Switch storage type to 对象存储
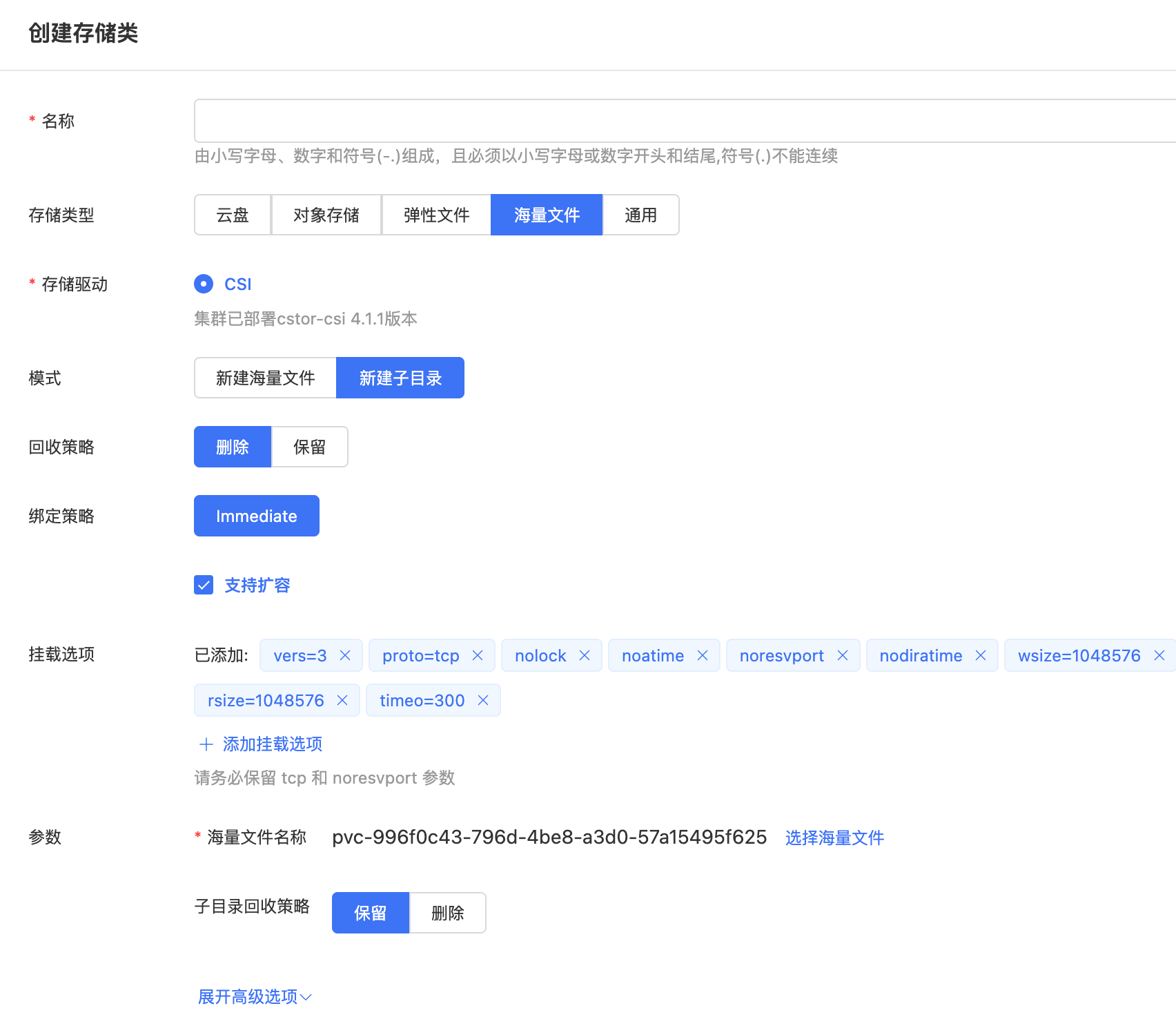Screen dimensions: 1176x1026 pos(326,215)
